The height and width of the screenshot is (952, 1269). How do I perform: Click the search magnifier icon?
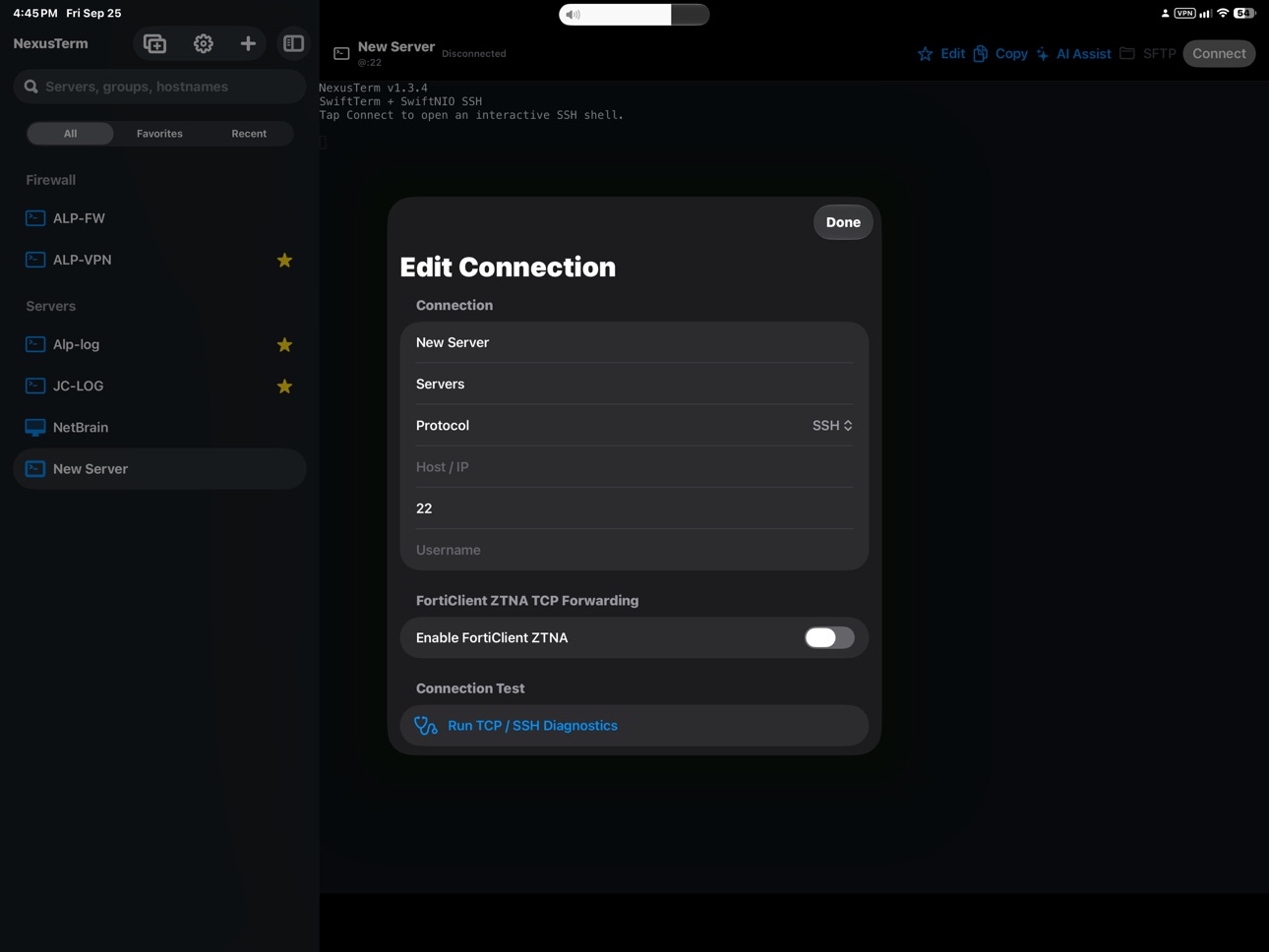tap(31, 87)
